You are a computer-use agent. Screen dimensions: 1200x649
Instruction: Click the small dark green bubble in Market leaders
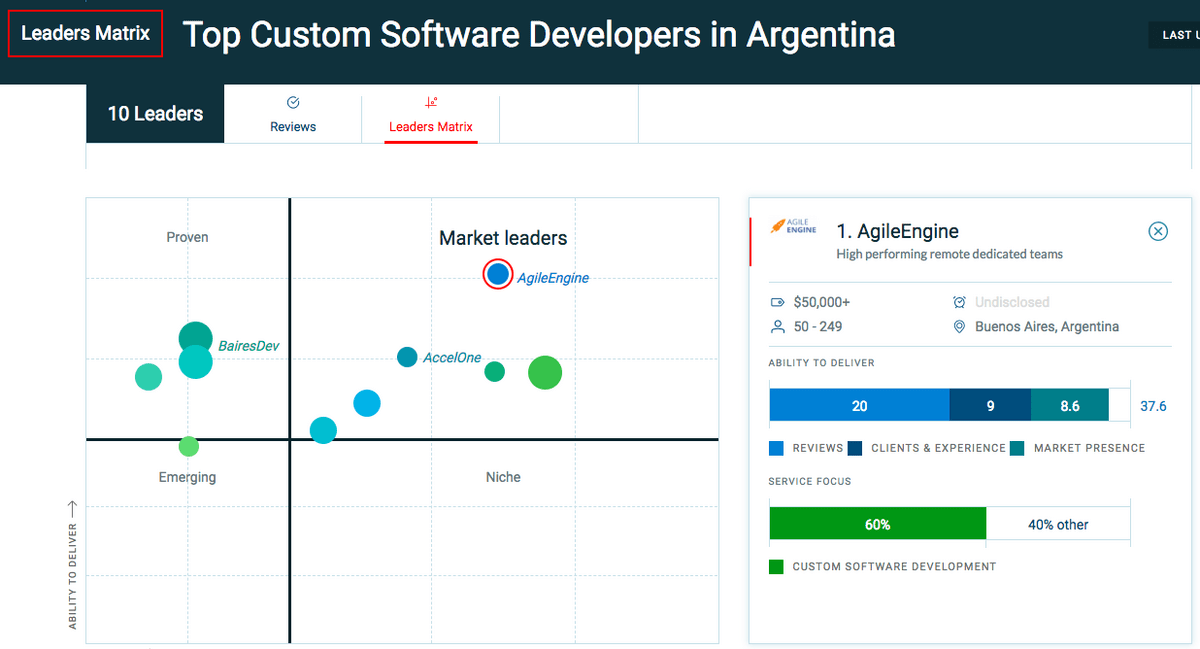click(494, 371)
